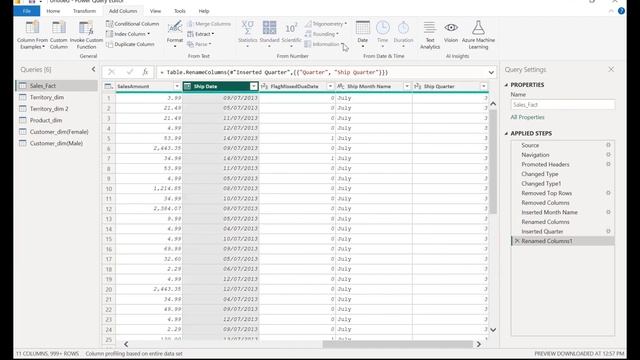Open the File tab
This screenshot has width=640, height=360.
point(27,11)
